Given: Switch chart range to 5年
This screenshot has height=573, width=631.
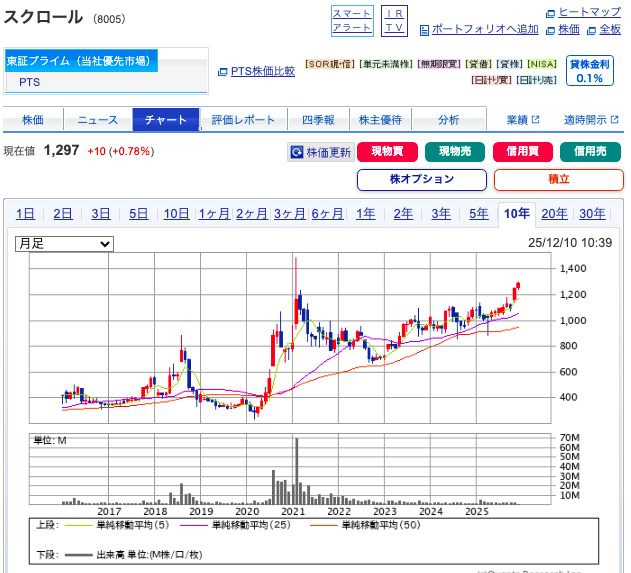Looking at the screenshot, I should click(479, 213).
